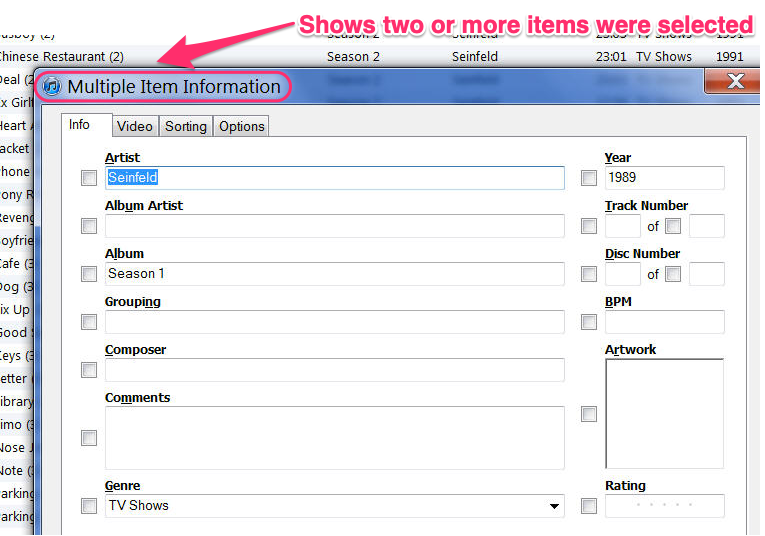765x536 pixels.
Task: Tick the Rating checkbox
Action: (589, 506)
